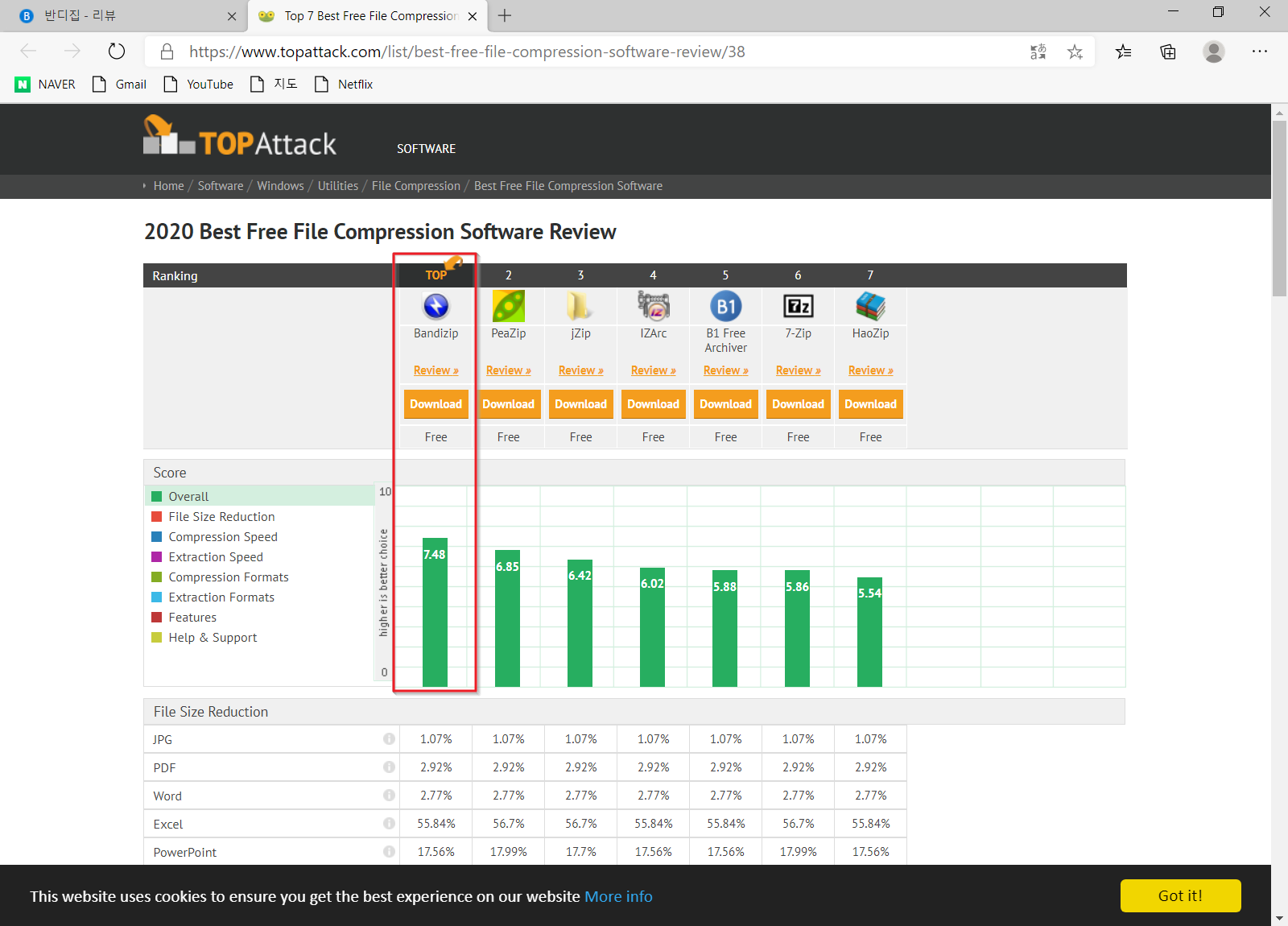The image size is (1288, 926).
Task: Refresh the page with reload icon
Action: (x=117, y=52)
